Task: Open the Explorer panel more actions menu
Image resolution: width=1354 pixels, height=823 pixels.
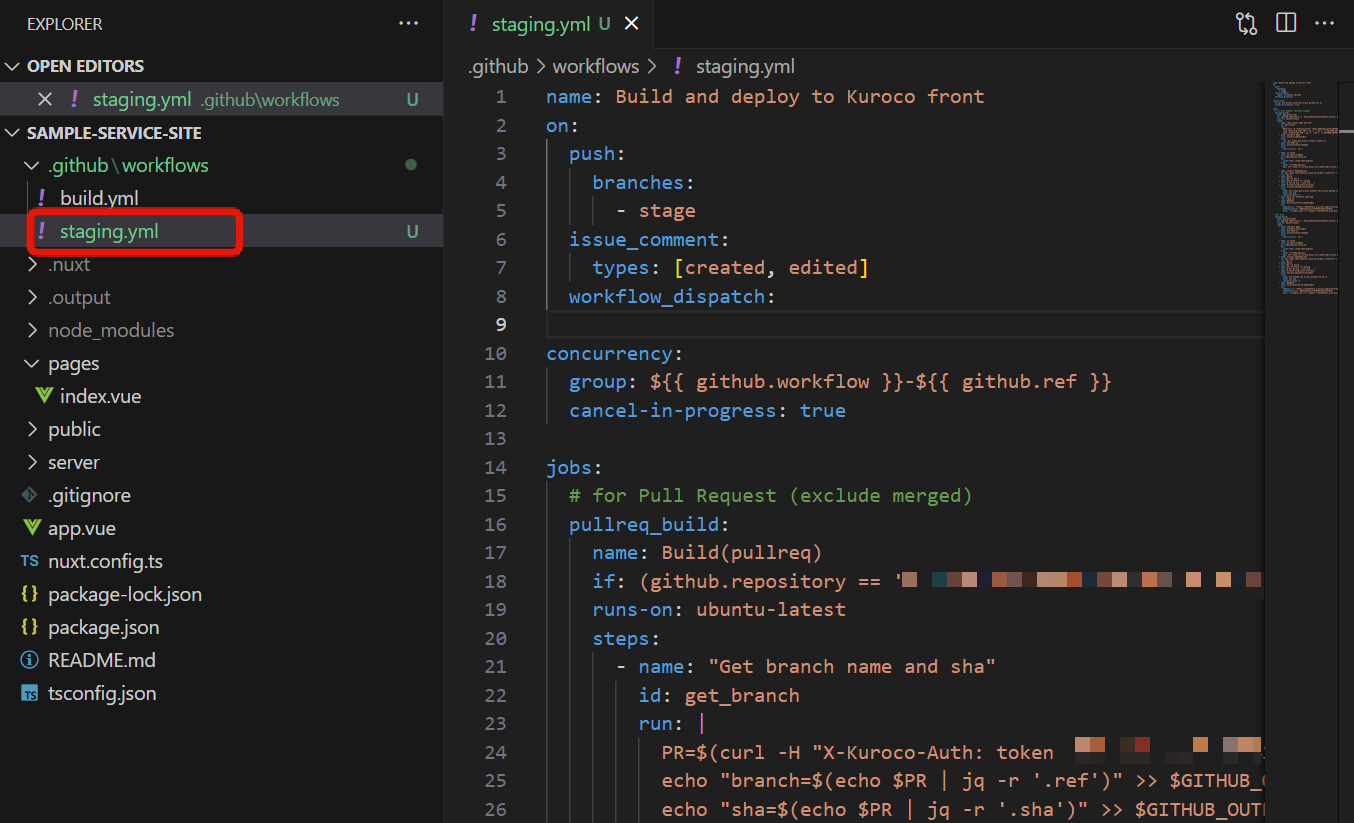Action: point(409,24)
